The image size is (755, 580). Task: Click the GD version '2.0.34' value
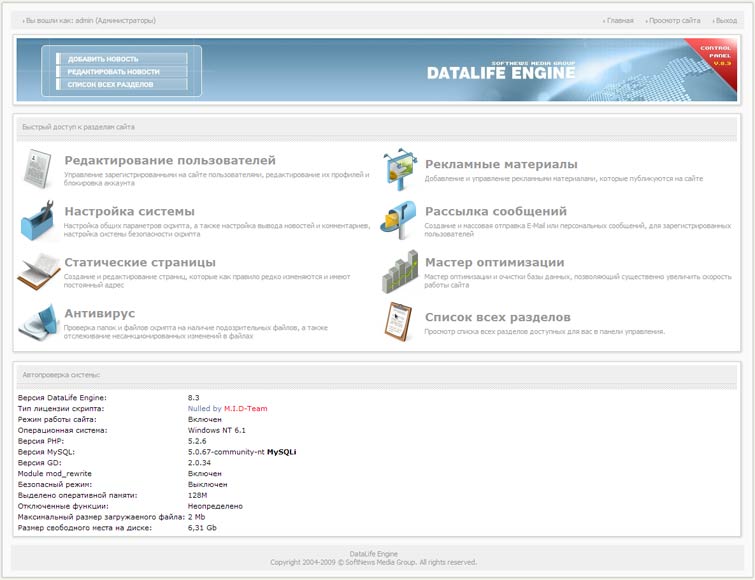tap(199, 463)
